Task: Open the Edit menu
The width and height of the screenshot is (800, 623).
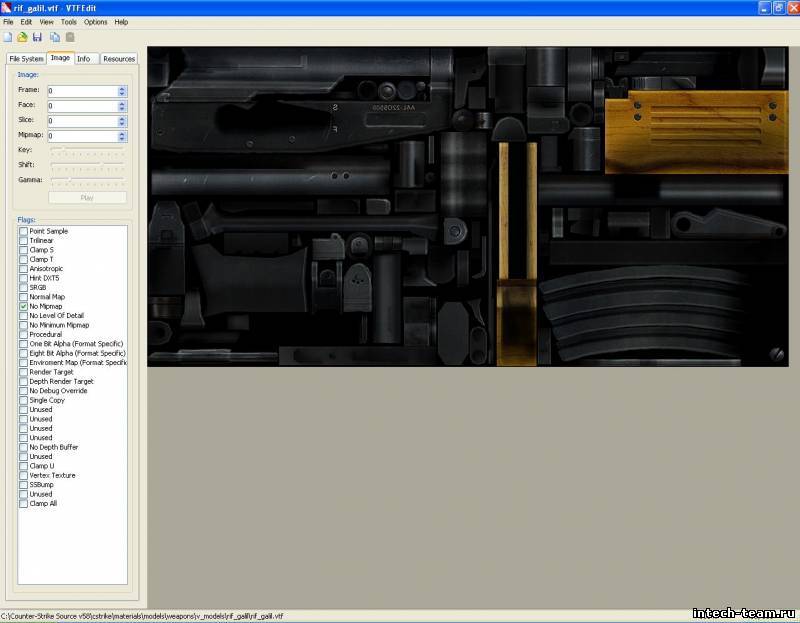Action: pyautogui.click(x=26, y=22)
